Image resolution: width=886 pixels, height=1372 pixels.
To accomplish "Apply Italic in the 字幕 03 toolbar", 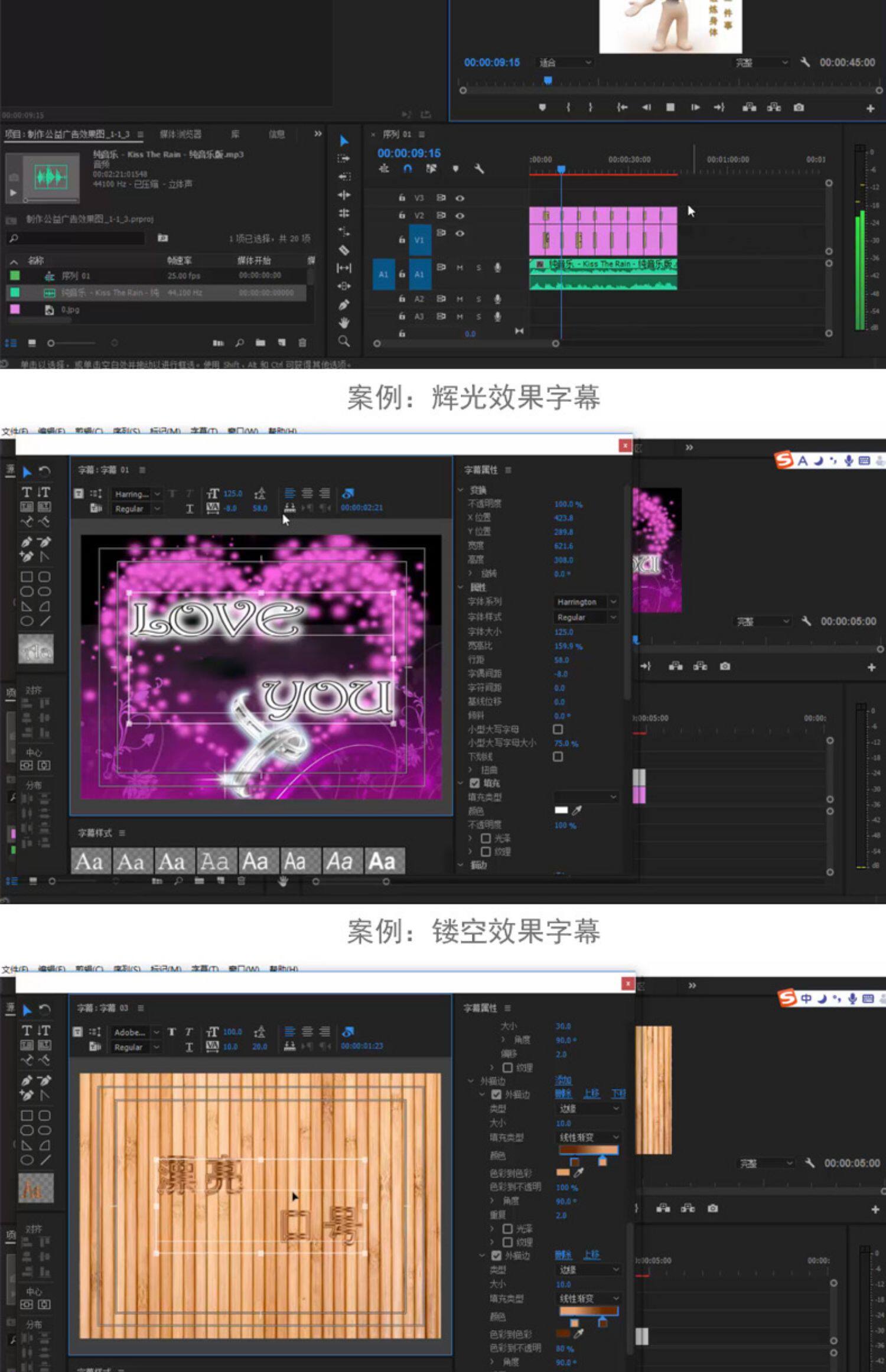I will (x=188, y=1032).
